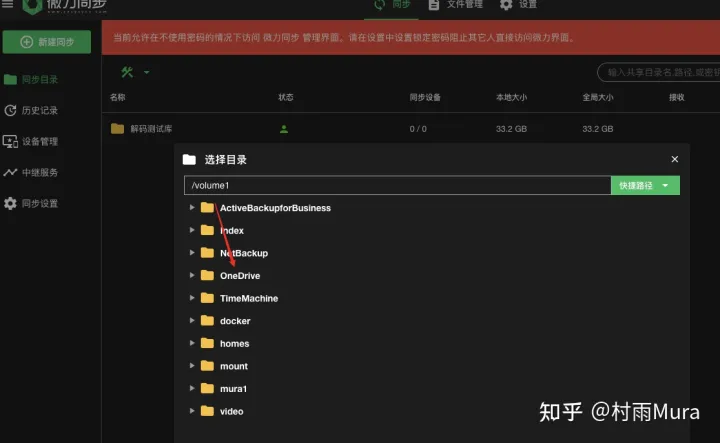Expand the homes folder arrow
The height and width of the screenshot is (443, 720).
click(x=192, y=343)
